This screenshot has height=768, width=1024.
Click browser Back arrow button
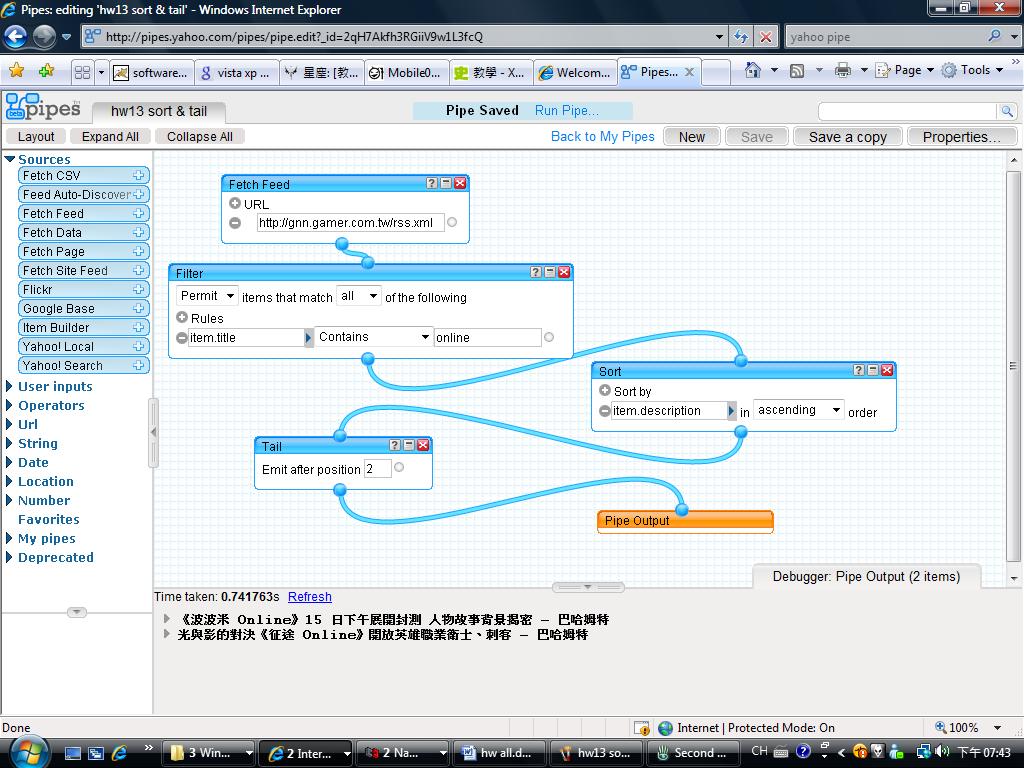click(16, 37)
